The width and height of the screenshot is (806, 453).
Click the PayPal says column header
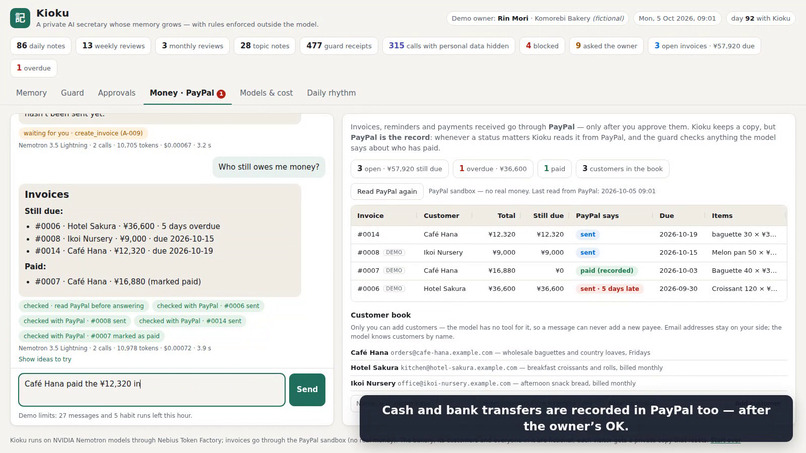click(x=597, y=216)
